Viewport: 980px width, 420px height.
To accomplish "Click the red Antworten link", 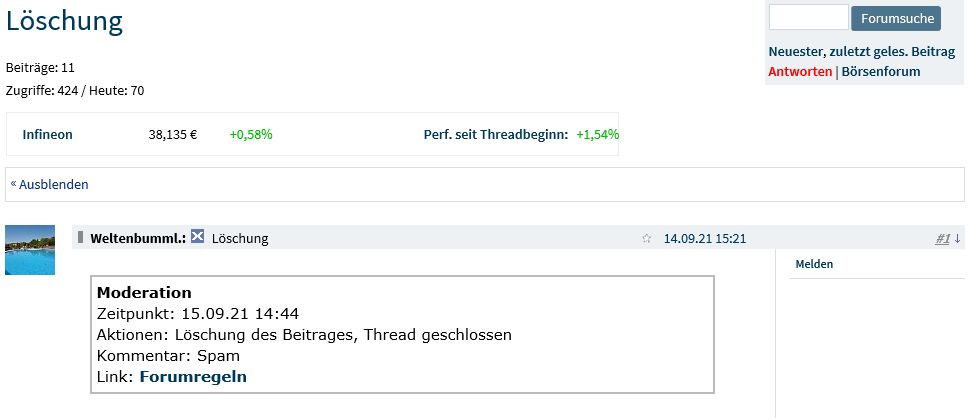I will [x=800, y=72].
